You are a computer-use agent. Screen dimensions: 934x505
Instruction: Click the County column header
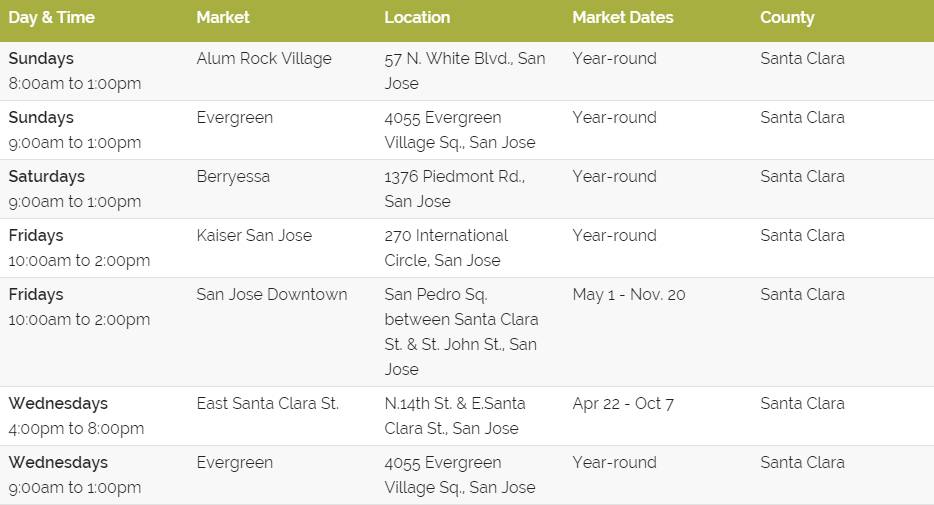787,18
